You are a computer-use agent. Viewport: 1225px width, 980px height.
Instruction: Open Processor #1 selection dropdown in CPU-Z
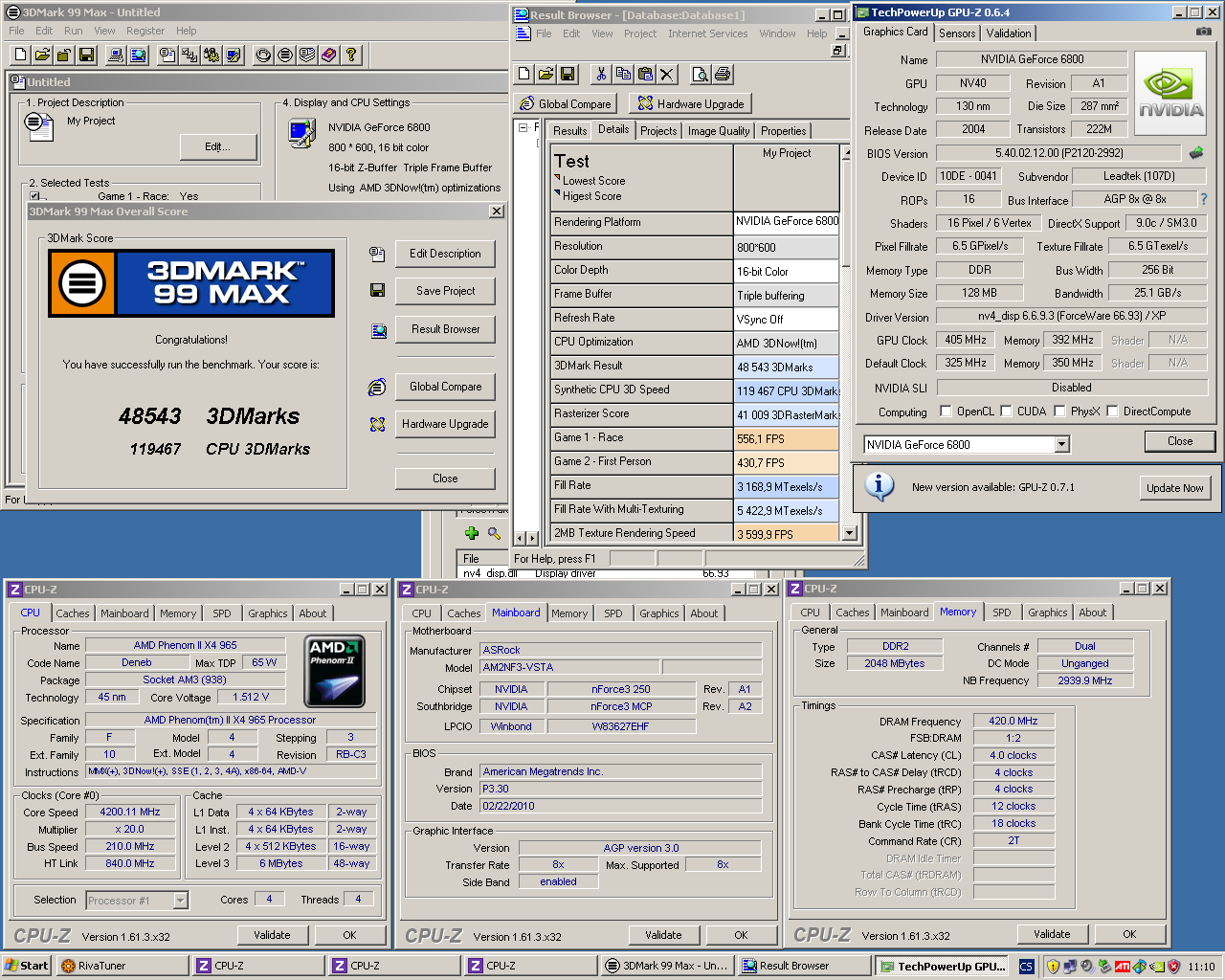180,901
